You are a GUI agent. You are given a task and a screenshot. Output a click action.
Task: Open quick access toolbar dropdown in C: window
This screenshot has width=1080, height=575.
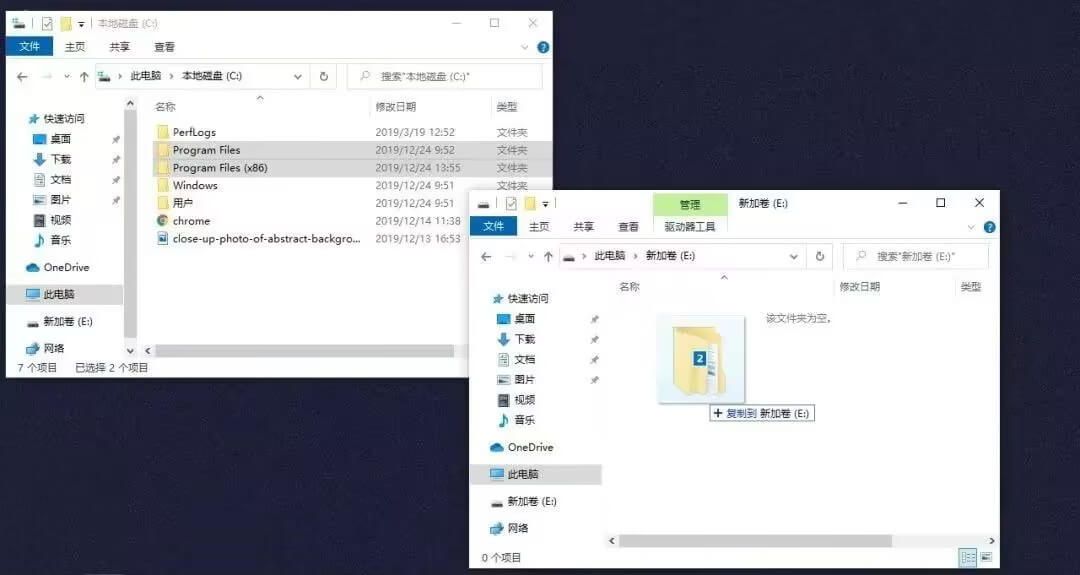tap(82, 23)
